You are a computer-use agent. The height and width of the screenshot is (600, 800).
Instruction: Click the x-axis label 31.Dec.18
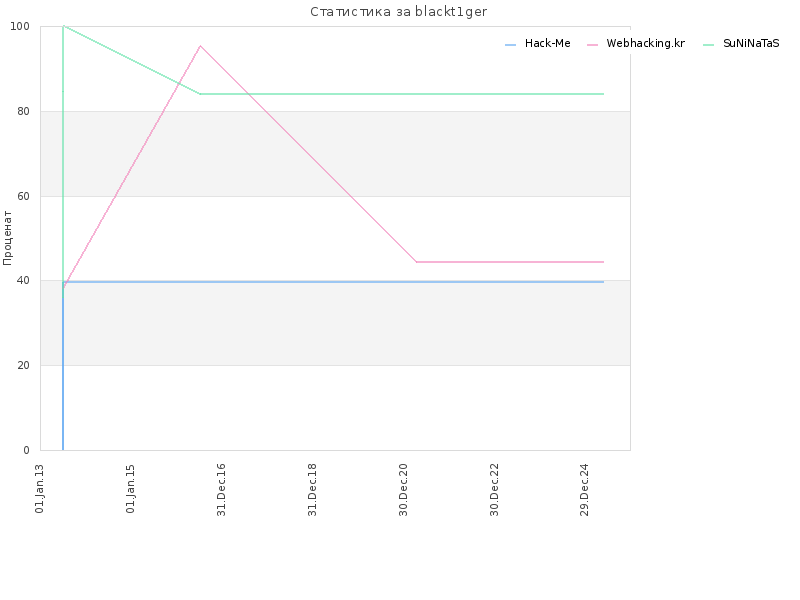click(x=313, y=490)
